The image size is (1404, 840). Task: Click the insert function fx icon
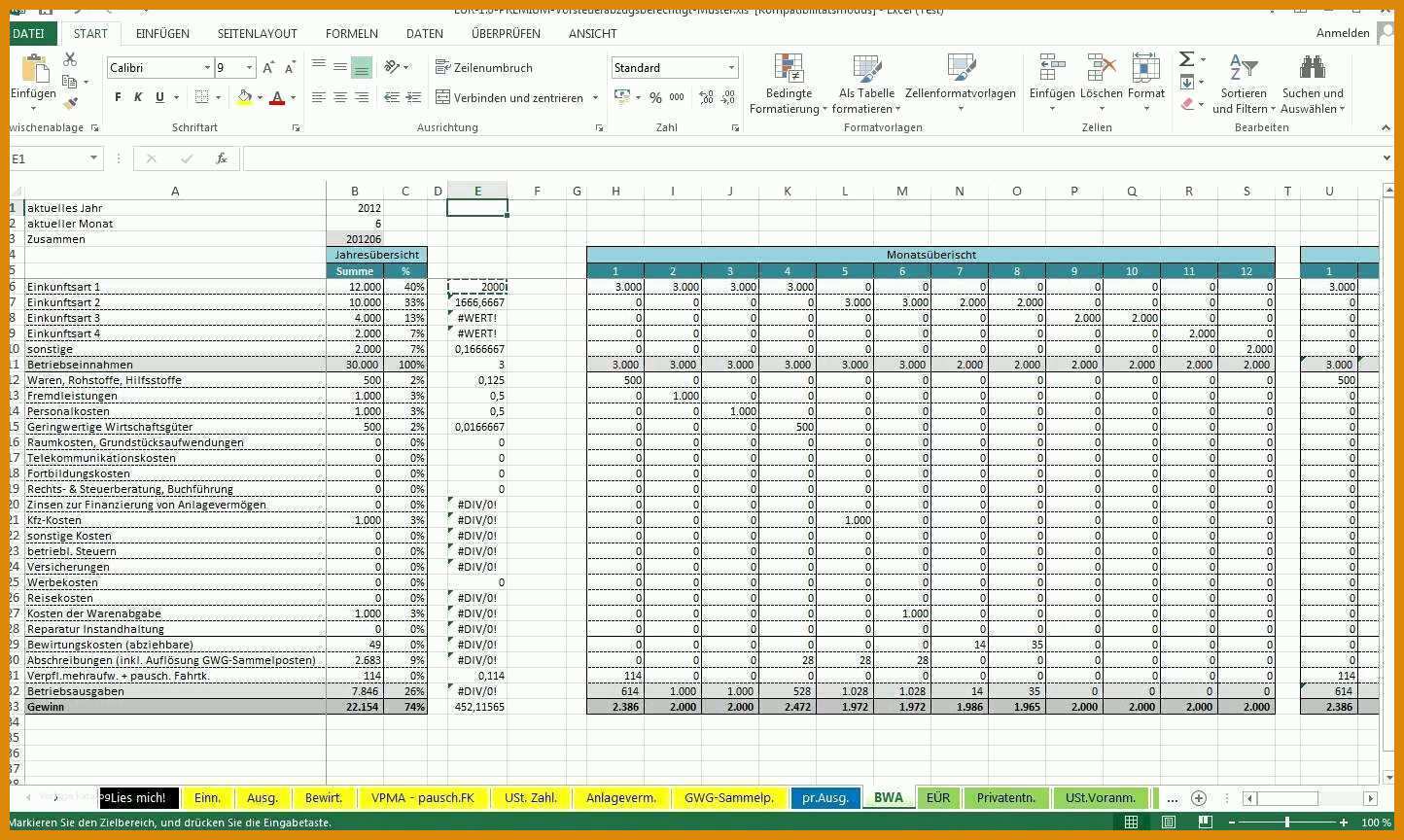[x=222, y=158]
